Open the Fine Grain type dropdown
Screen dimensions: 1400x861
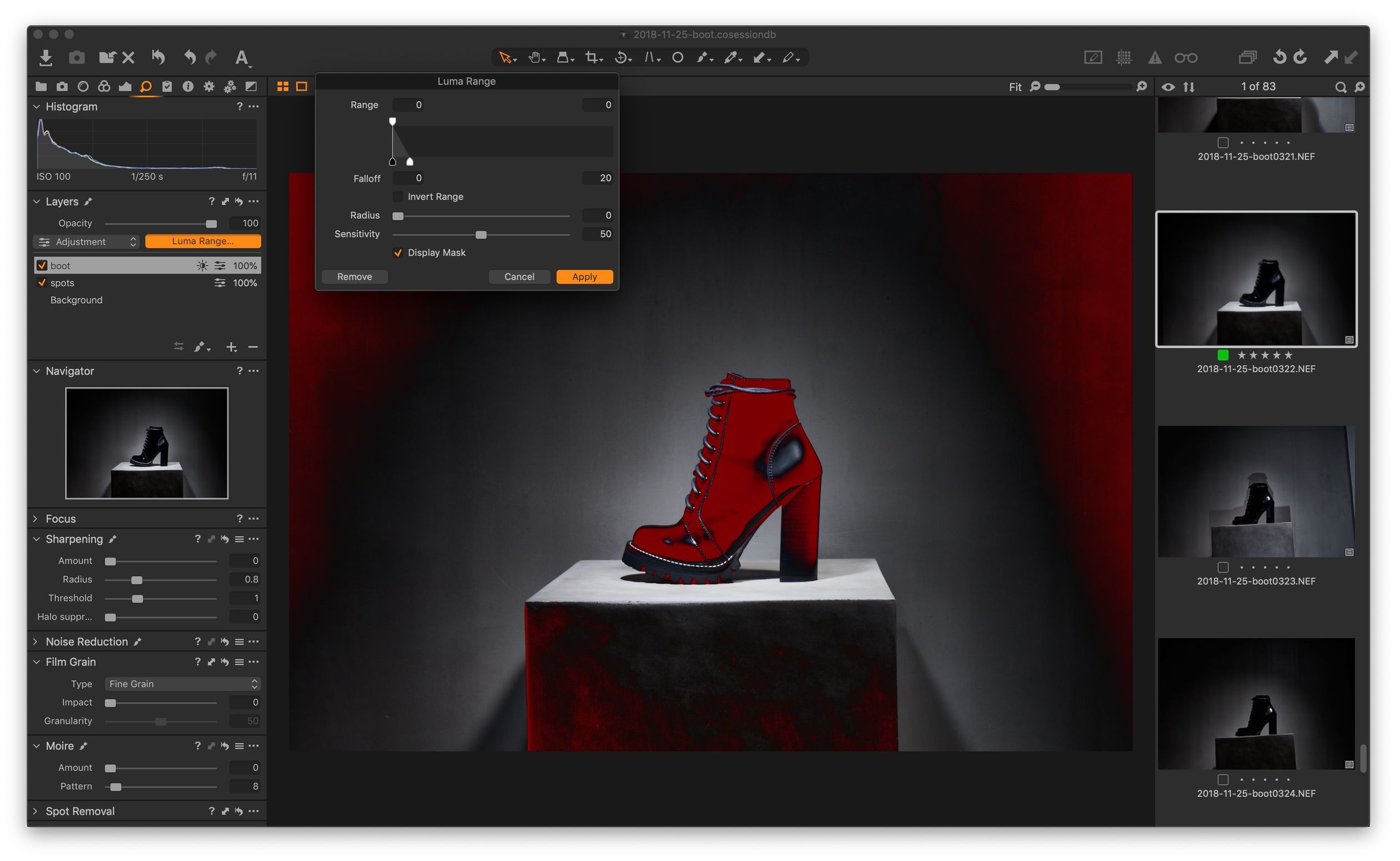click(x=182, y=683)
